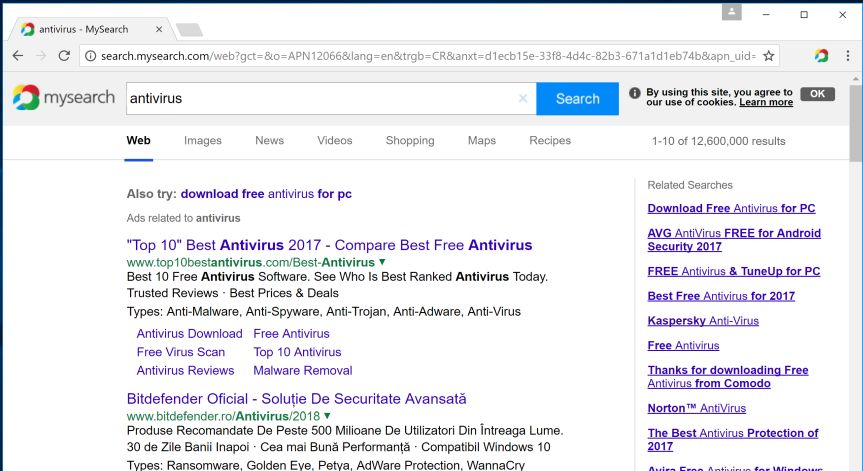Image resolution: width=863 pixels, height=471 pixels.
Task: Expand the top10bestantivirus ad dropdown arrow
Action: (x=383, y=262)
